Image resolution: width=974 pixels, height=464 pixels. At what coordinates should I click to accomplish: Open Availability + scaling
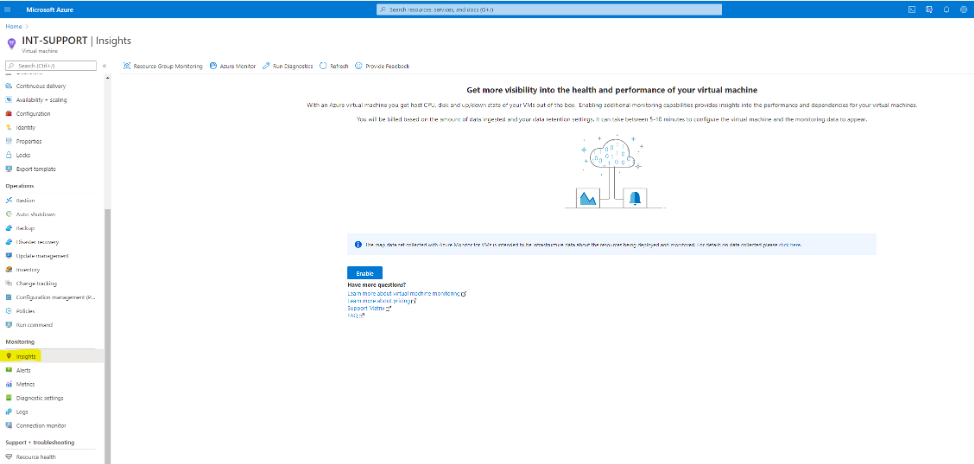click(x=41, y=100)
